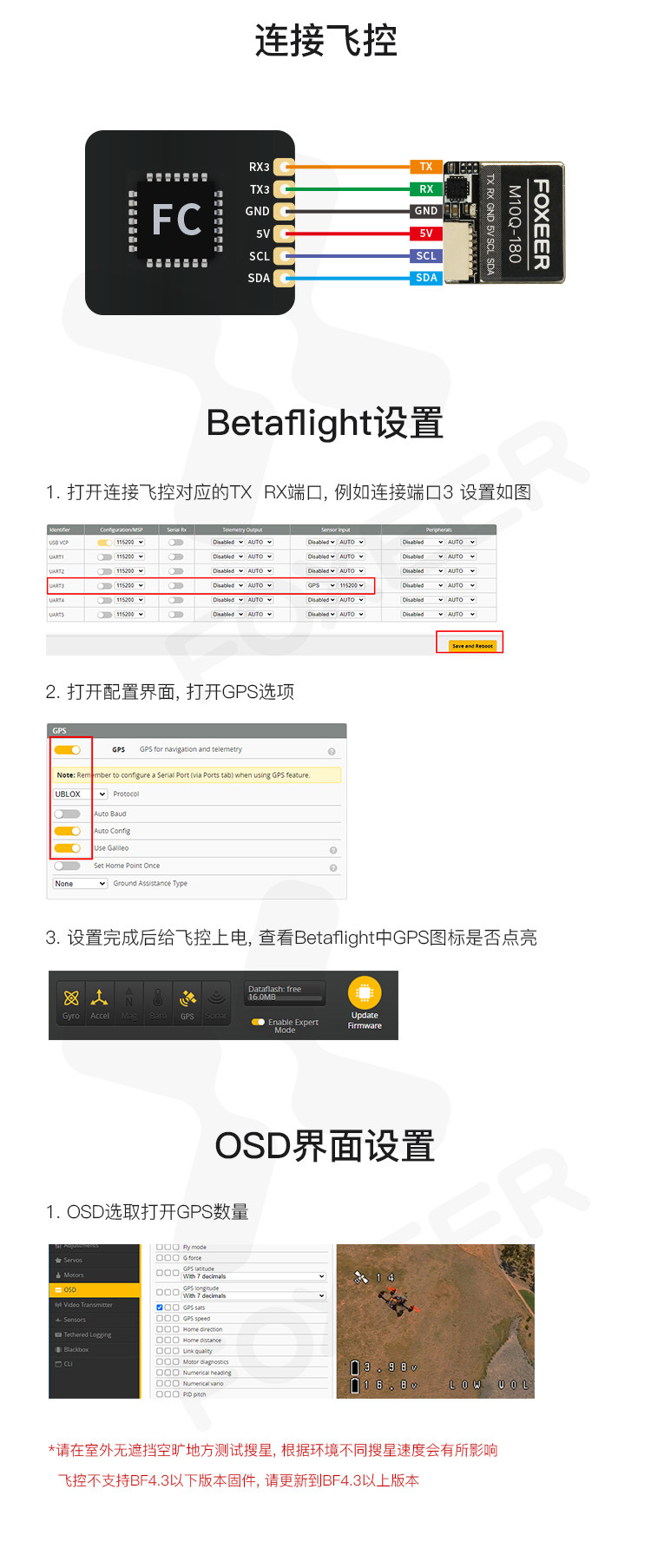The width and height of the screenshot is (651, 1568).
Task: Open USB VCP Peripherals AUTO dropdown
Action: pos(461,543)
